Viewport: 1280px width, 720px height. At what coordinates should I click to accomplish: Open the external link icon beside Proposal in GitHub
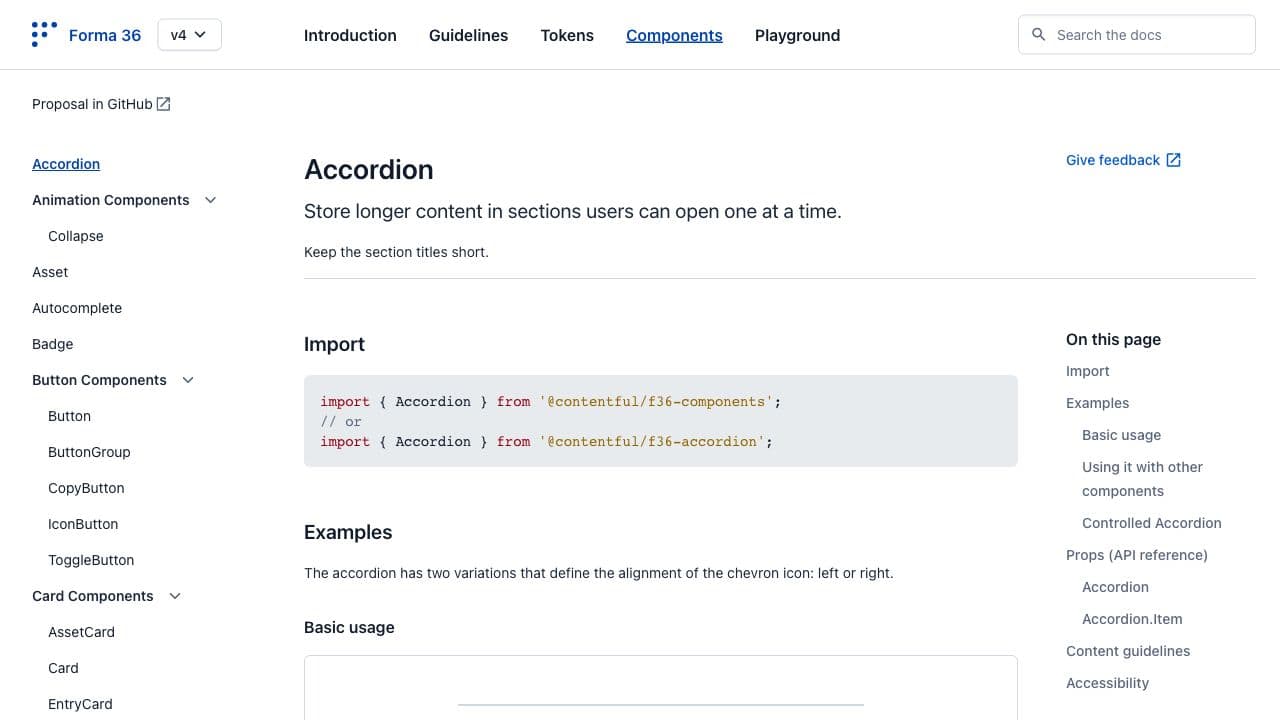163,103
